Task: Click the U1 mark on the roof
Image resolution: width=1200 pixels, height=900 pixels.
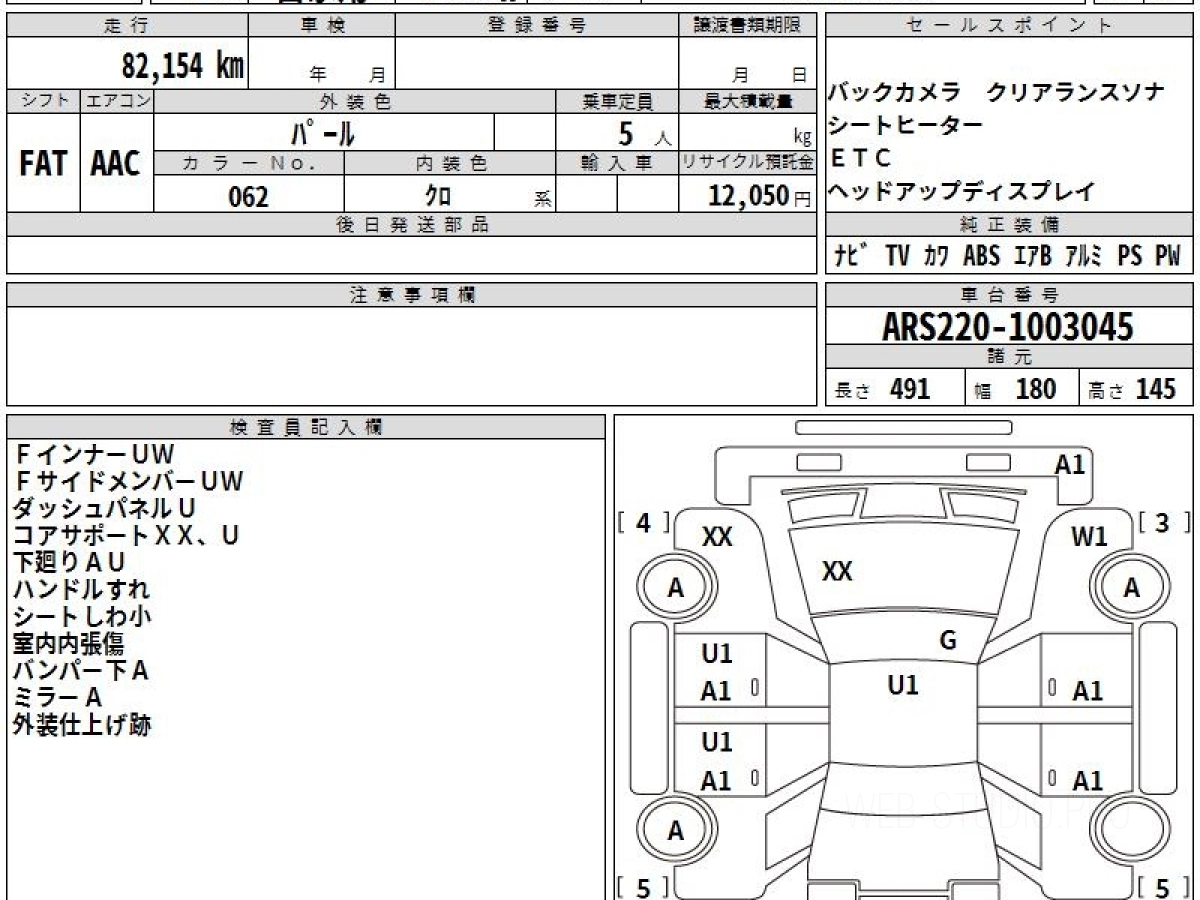Action: click(x=903, y=686)
